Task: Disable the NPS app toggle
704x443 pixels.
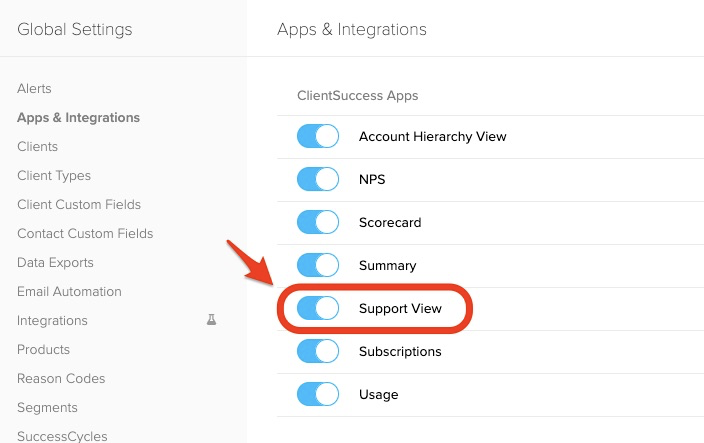Action: [318, 179]
